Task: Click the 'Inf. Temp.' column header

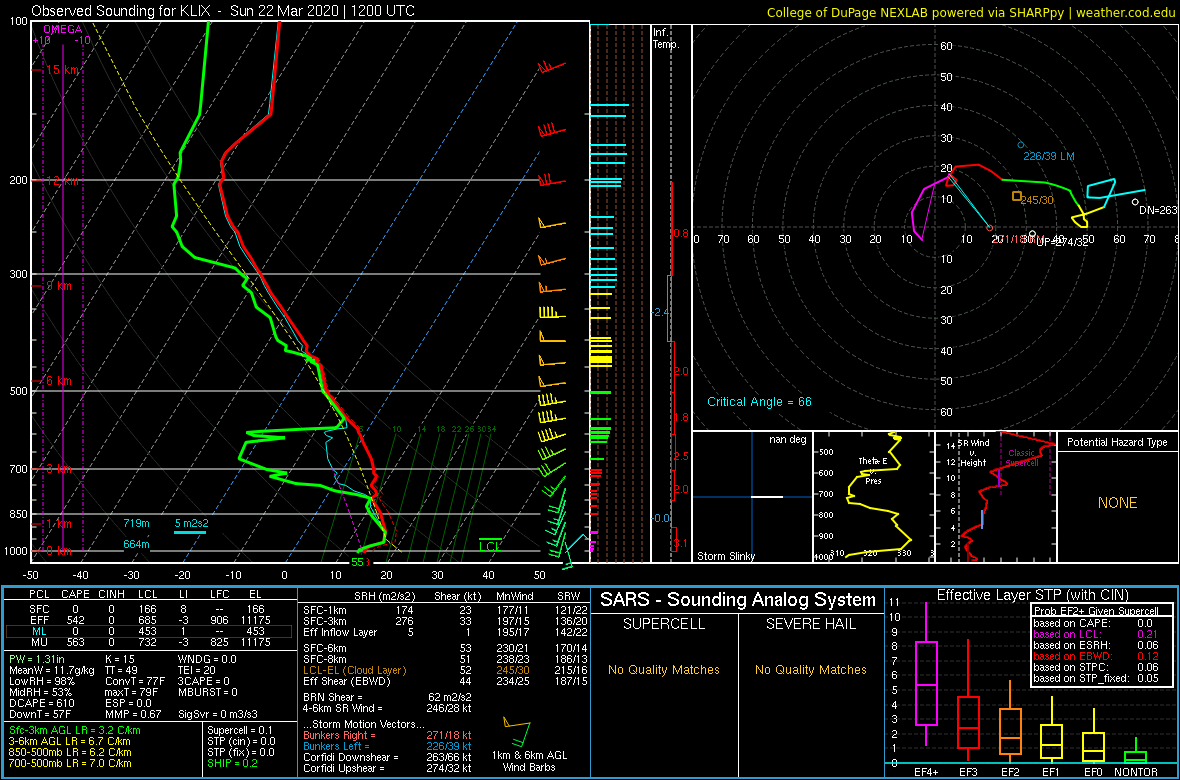Action: point(666,38)
